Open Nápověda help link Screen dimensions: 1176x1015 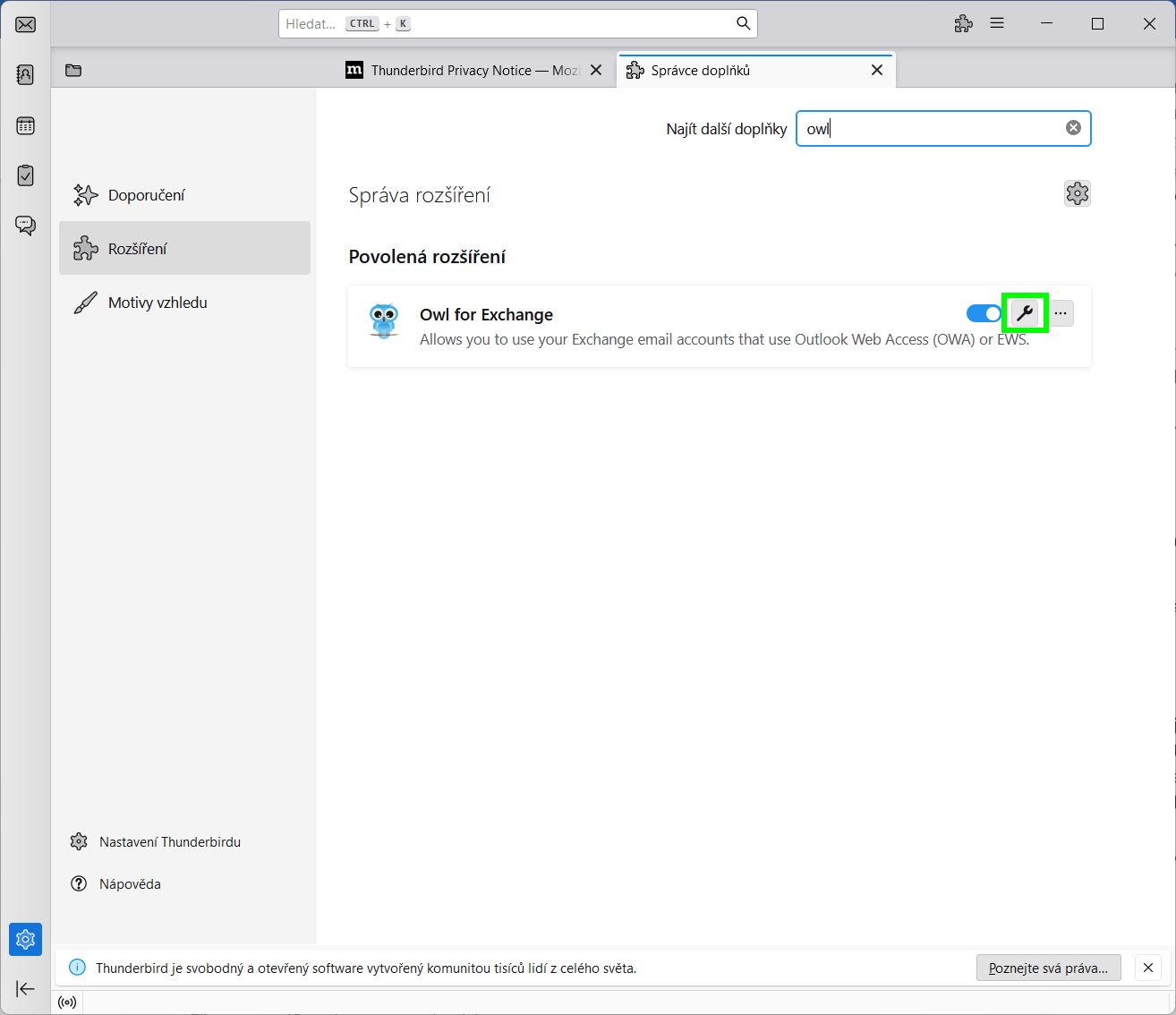[x=116, y=883]
